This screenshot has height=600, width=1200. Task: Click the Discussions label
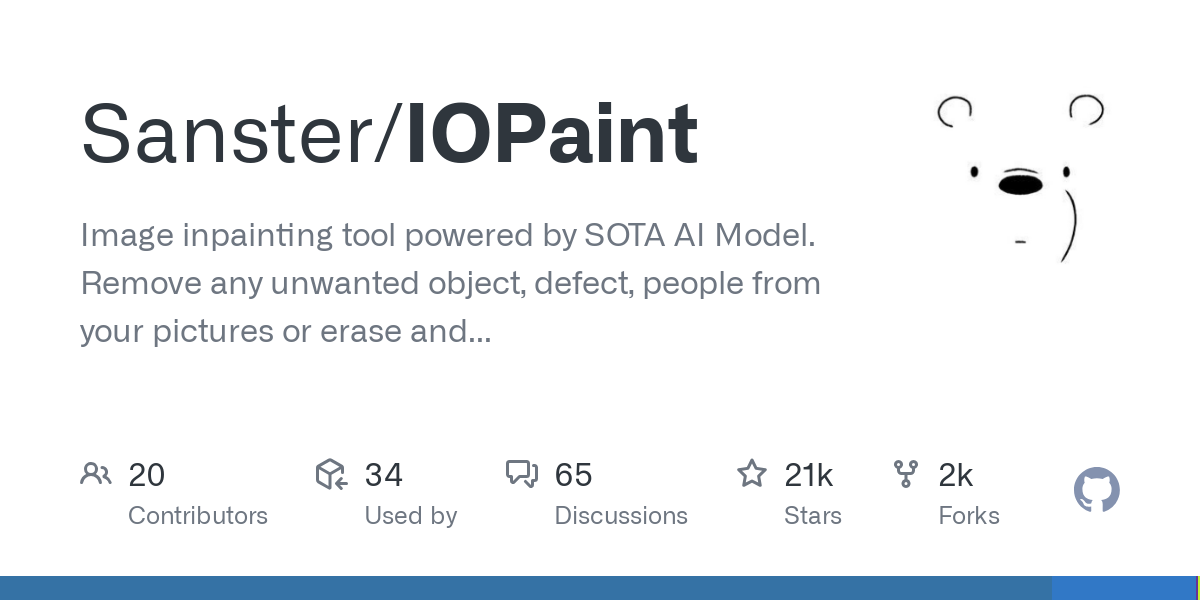click(621, 516)
